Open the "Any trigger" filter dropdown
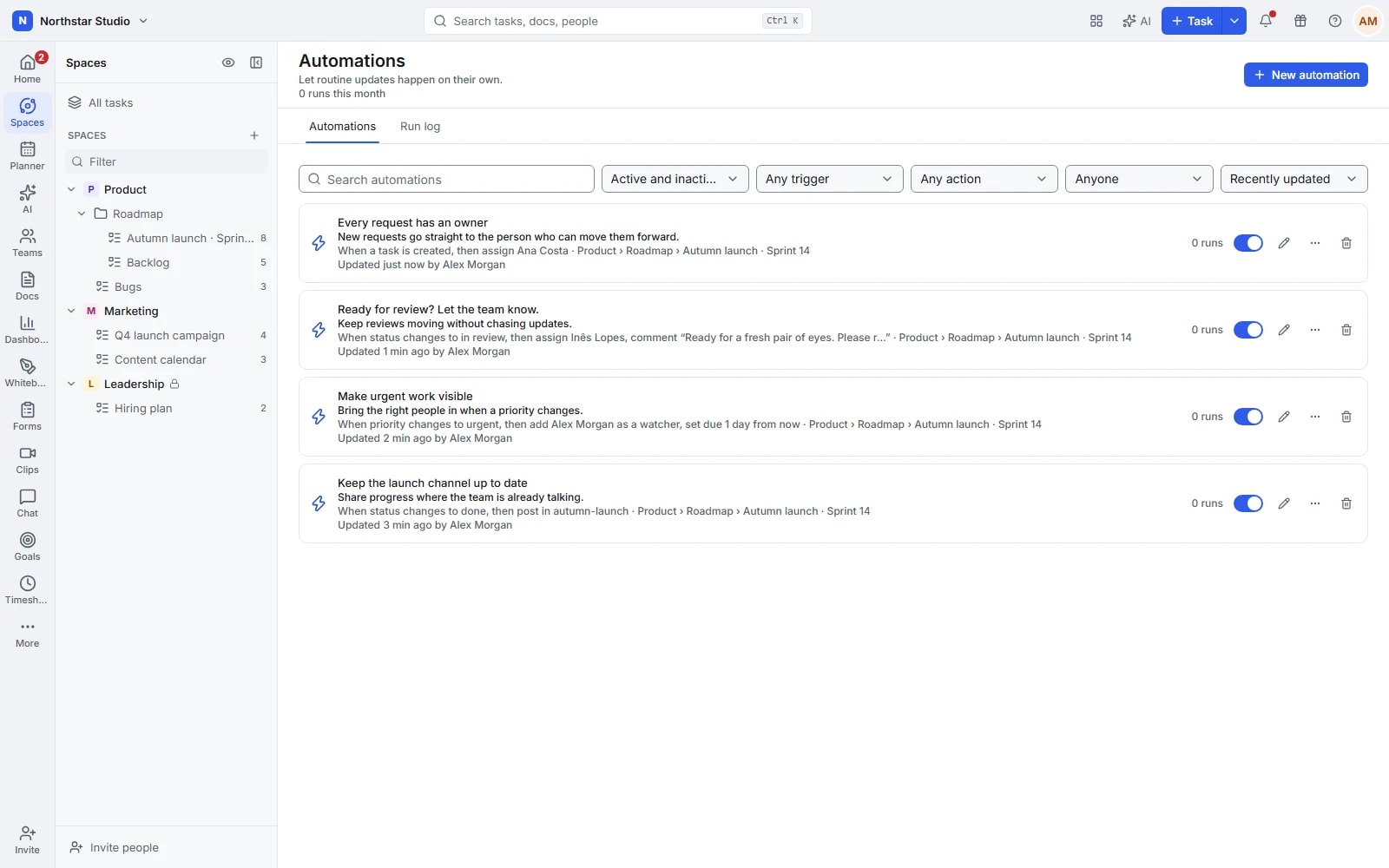Image resolution: width=1389 pixels, height=868 pixels. pos(829,179)
